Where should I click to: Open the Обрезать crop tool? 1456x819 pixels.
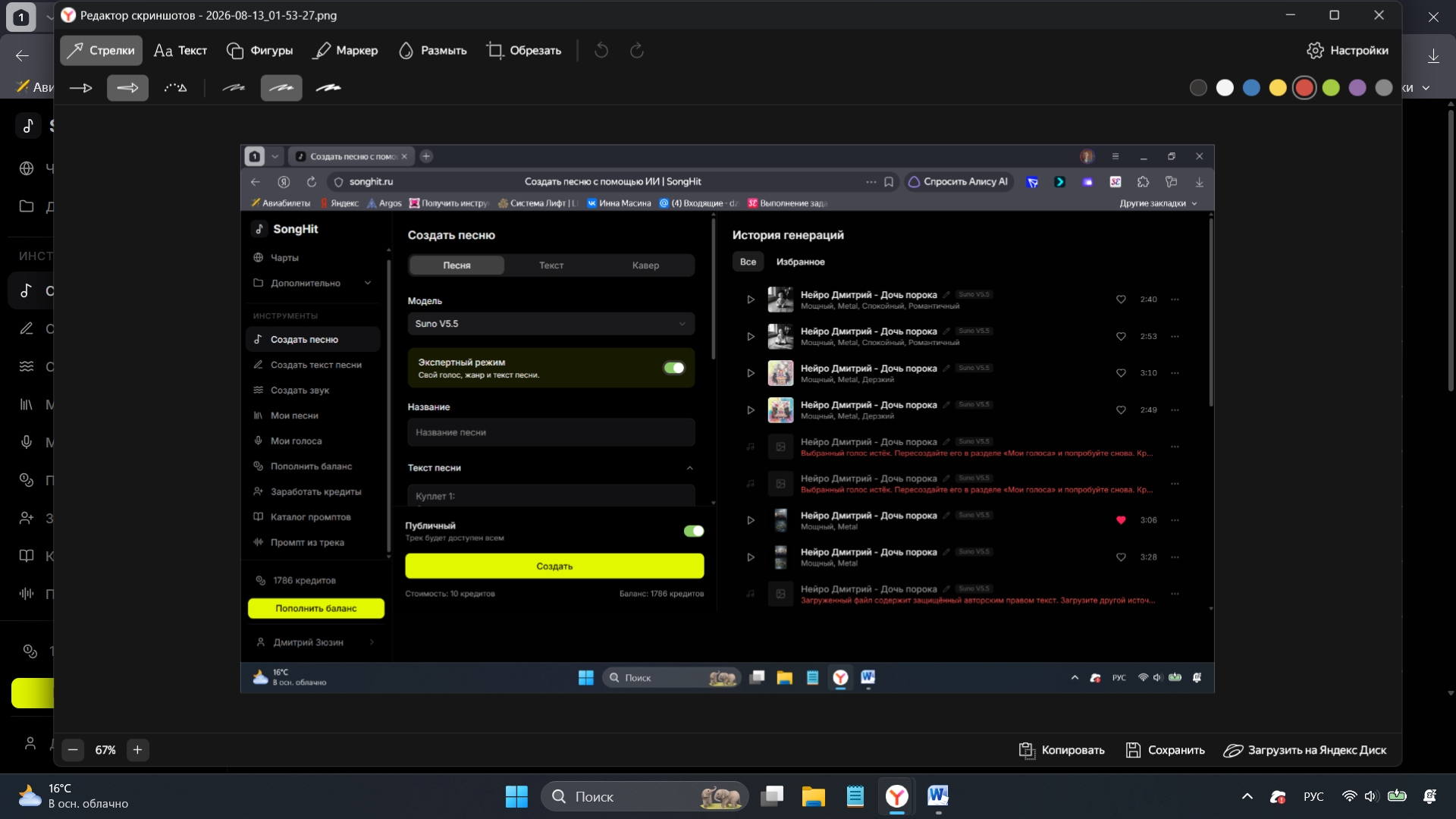point(524,51)
